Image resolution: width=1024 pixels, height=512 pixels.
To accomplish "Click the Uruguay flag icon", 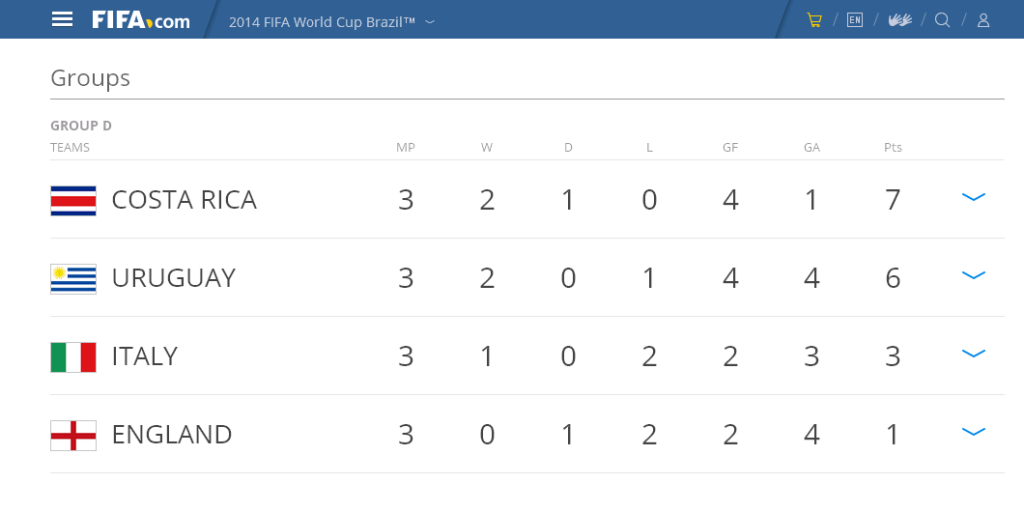I will pyautogui.click(x=73, y=279).
